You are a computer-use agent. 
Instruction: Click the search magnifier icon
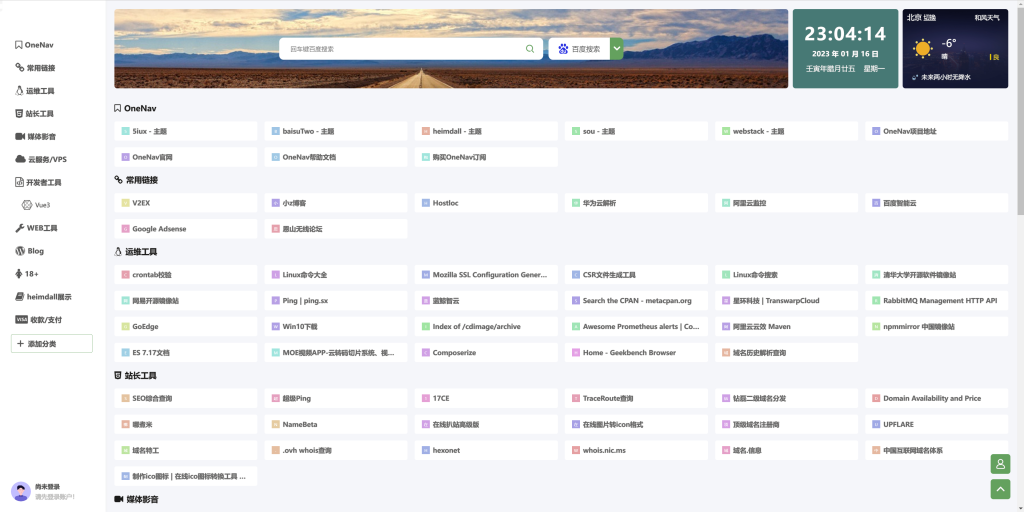click(530, 49)
